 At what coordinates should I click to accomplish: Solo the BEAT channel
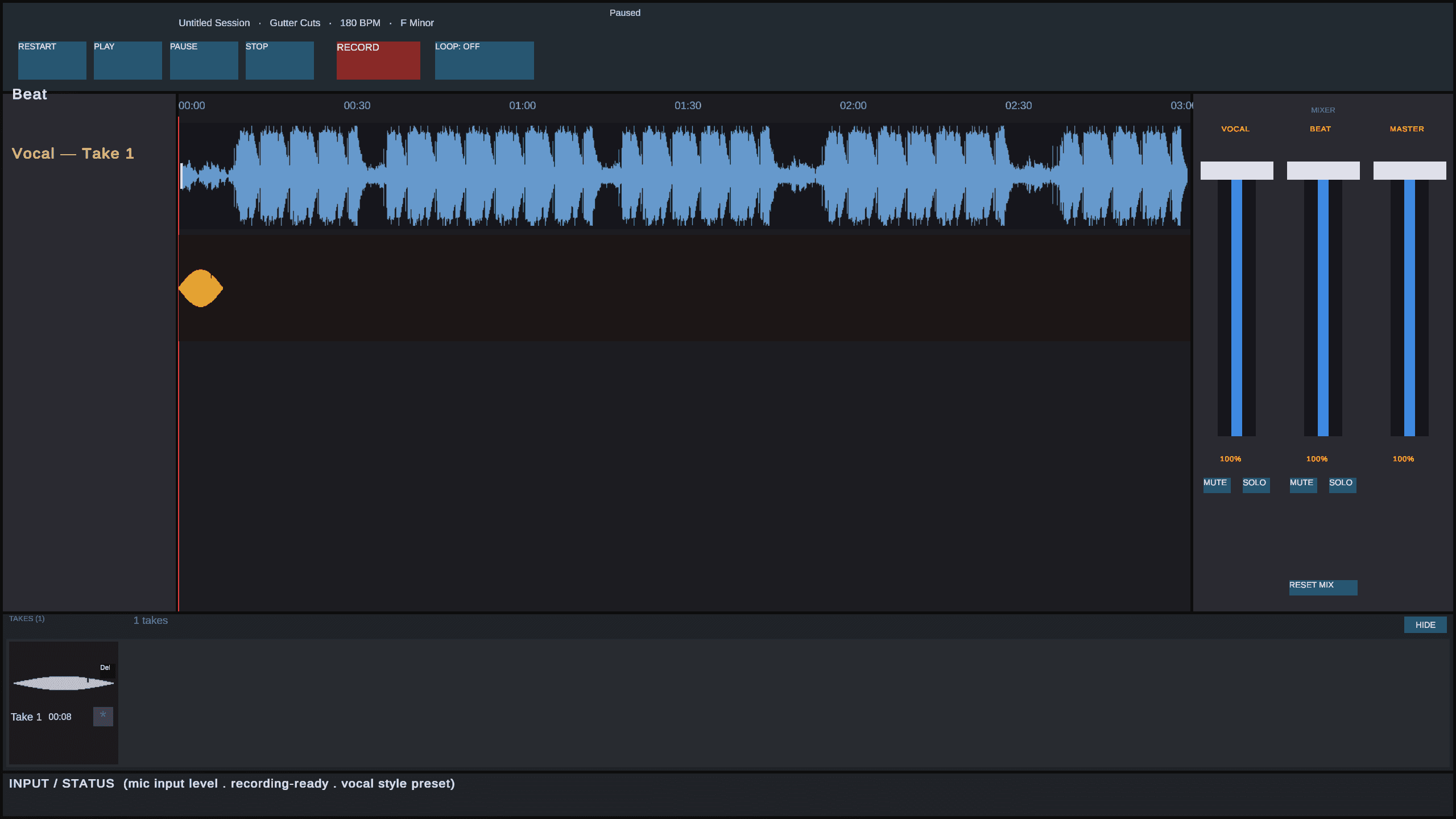coord(1342,485)
